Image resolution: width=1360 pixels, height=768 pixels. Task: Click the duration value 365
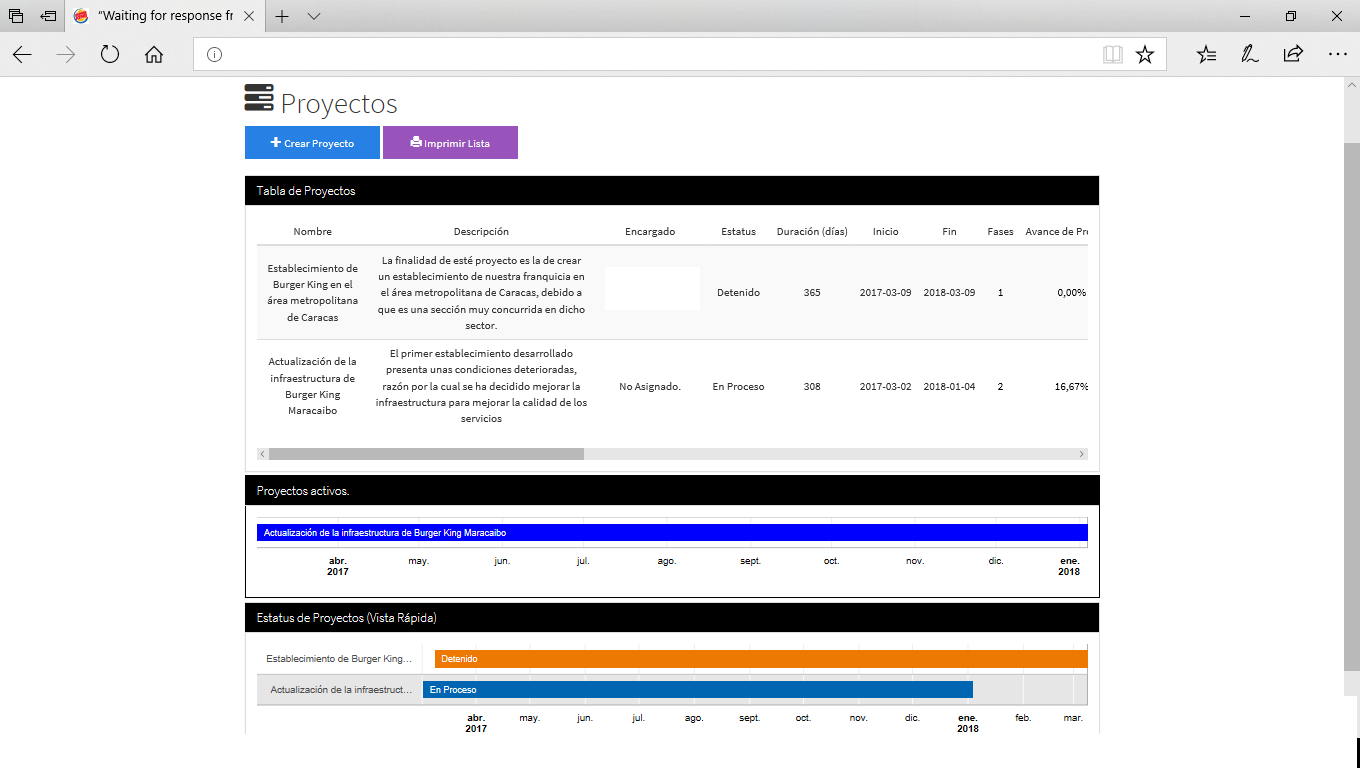(x=812, y=293)
